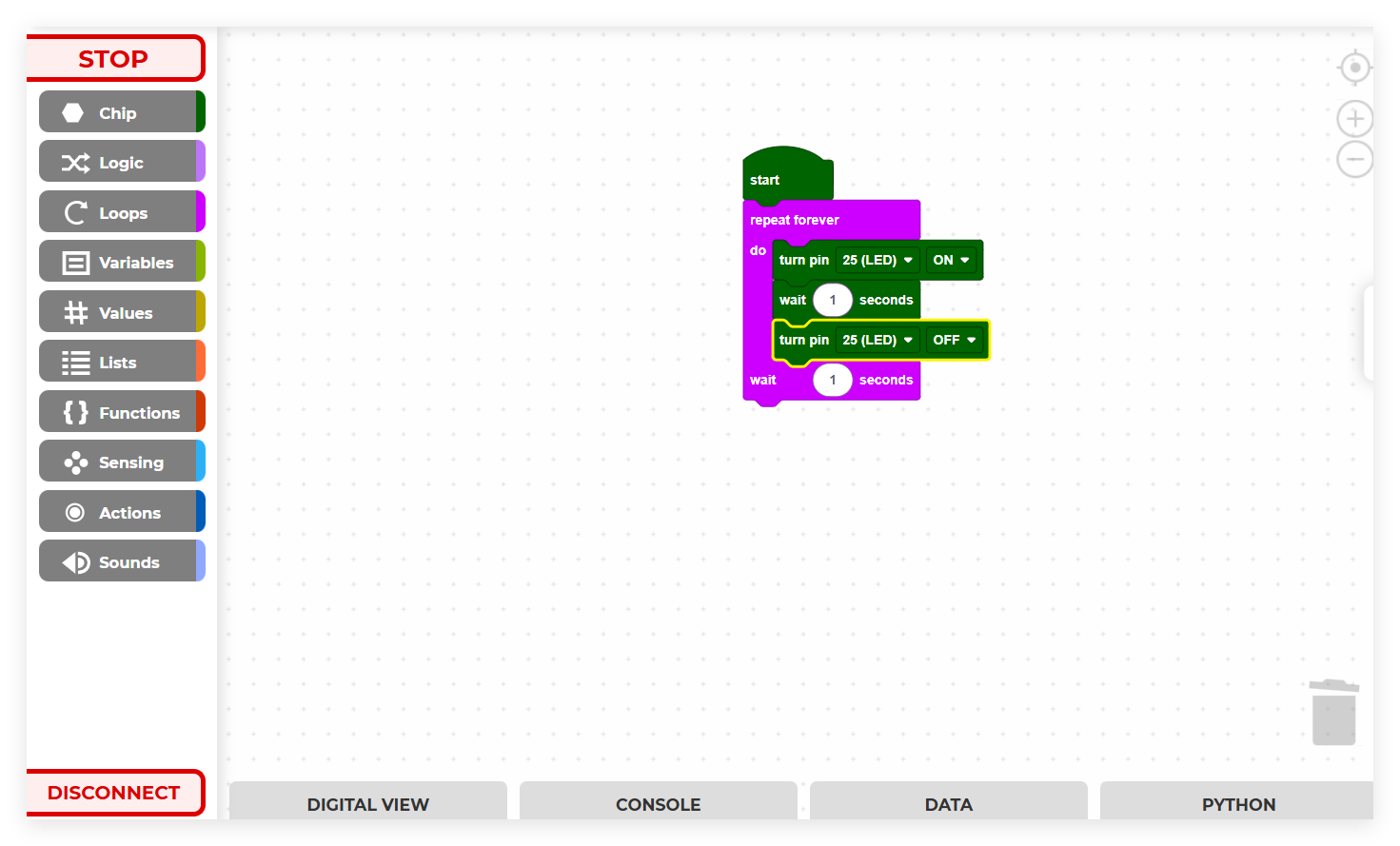Open the OFF state dropdown

[955, 340]
